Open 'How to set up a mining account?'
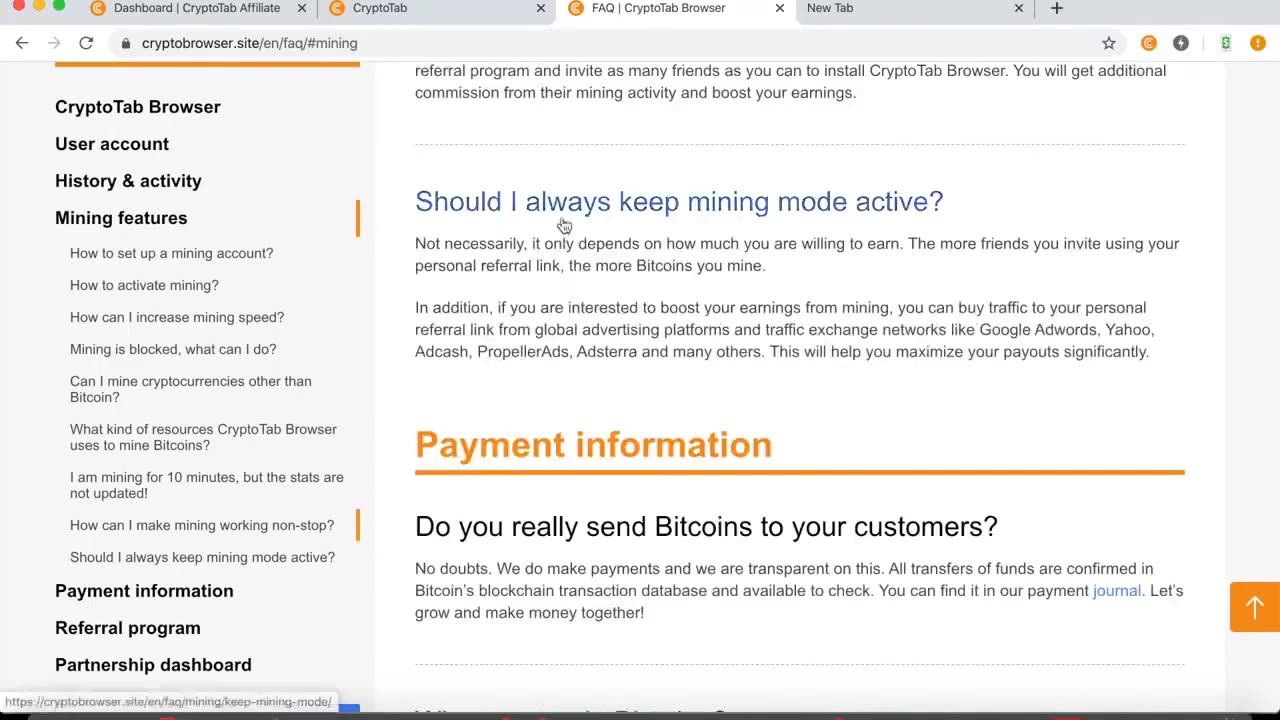 (x=171, y=253)
